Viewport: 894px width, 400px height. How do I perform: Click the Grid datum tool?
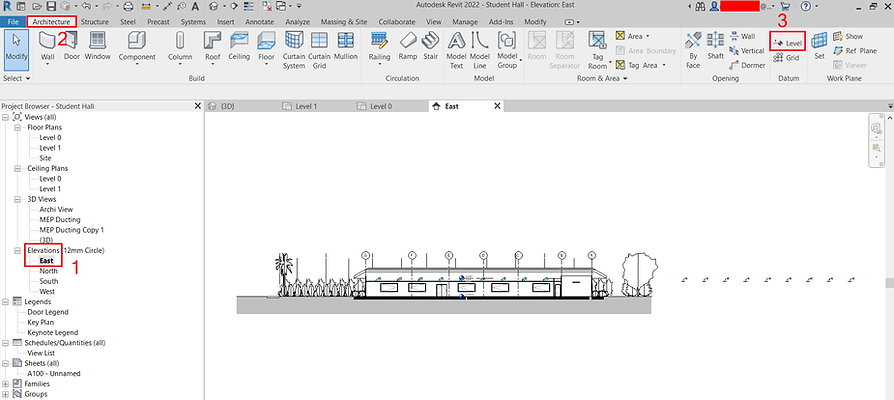786,58
